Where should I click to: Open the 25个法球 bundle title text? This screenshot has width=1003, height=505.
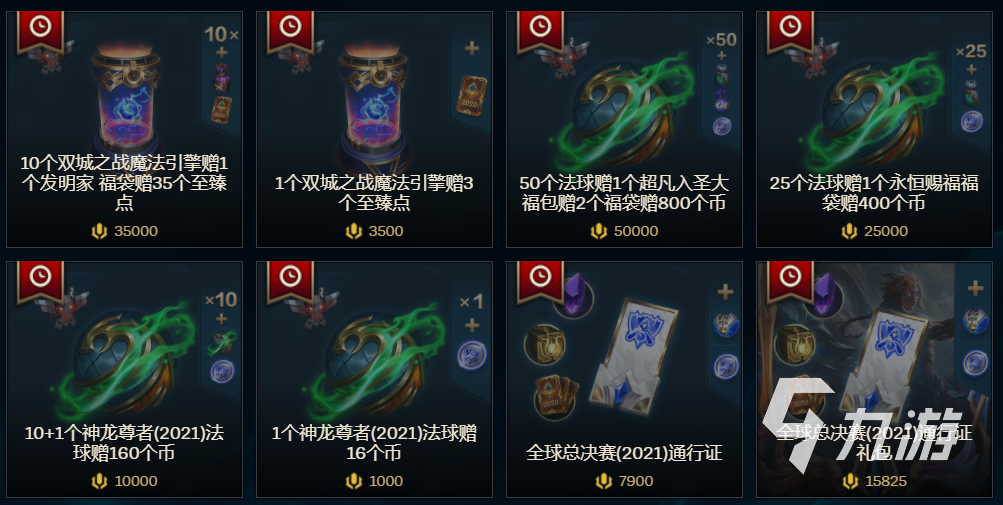874,193
